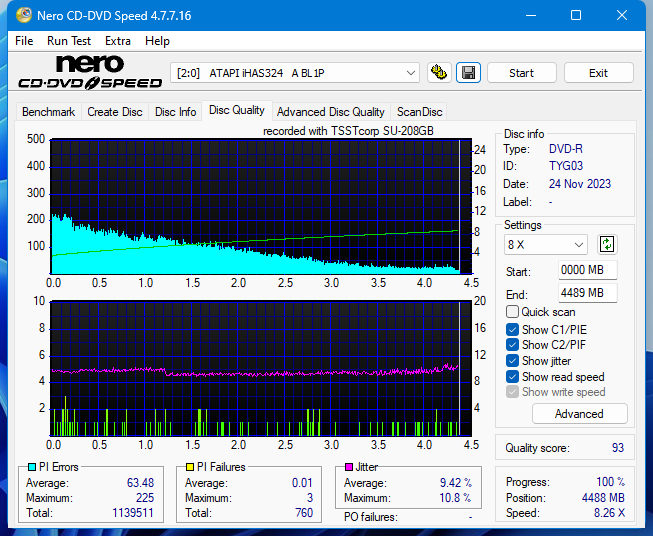Click the refresh speed settings icon
This screenshot has height=536, width=653.
pos(607,244)
